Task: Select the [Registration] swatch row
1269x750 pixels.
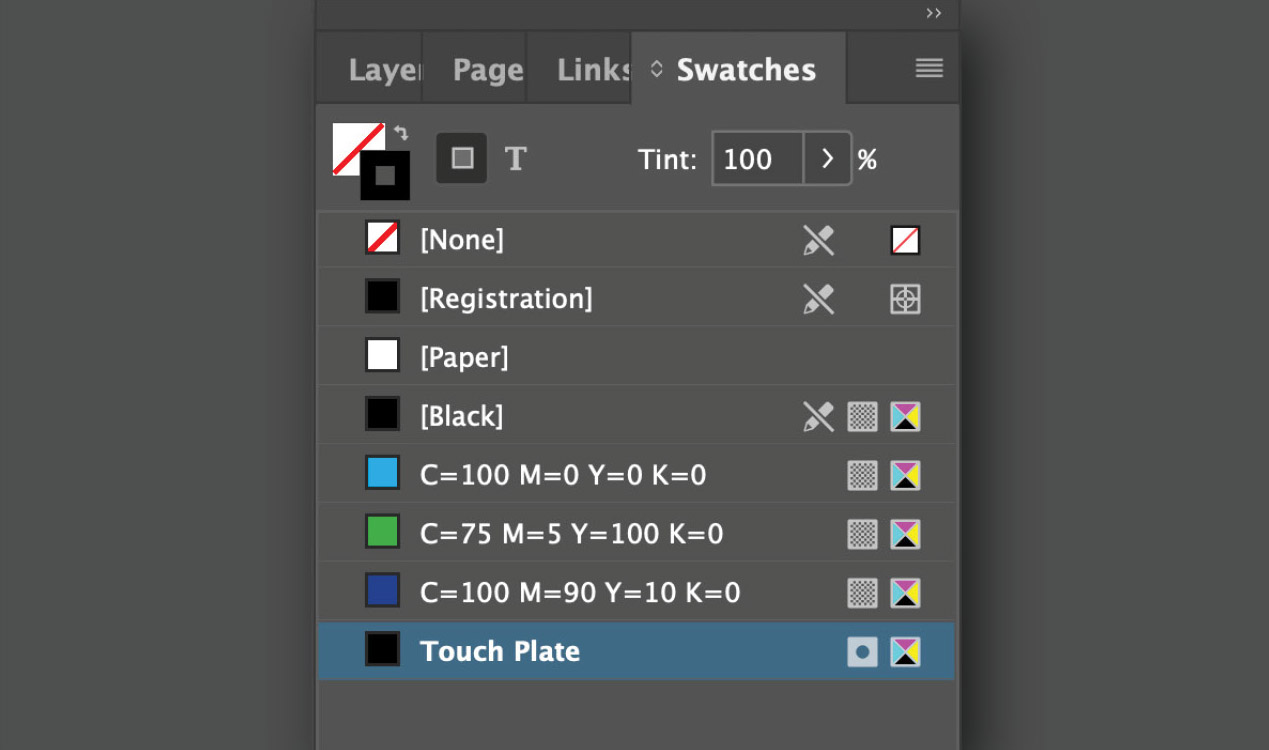Action: 636,298
